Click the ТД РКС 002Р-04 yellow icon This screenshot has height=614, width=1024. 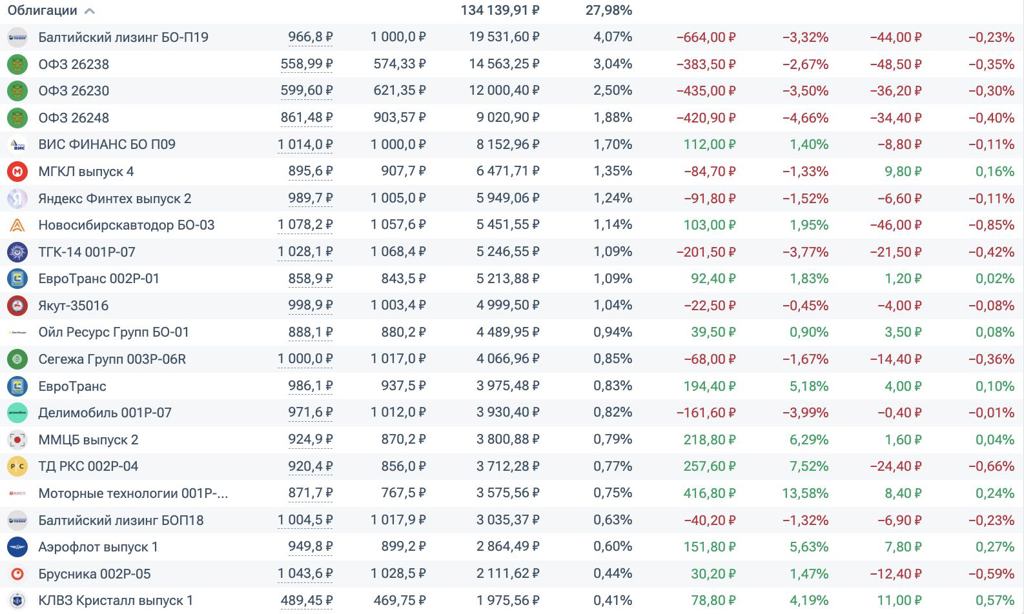click(x=17, y=466)
